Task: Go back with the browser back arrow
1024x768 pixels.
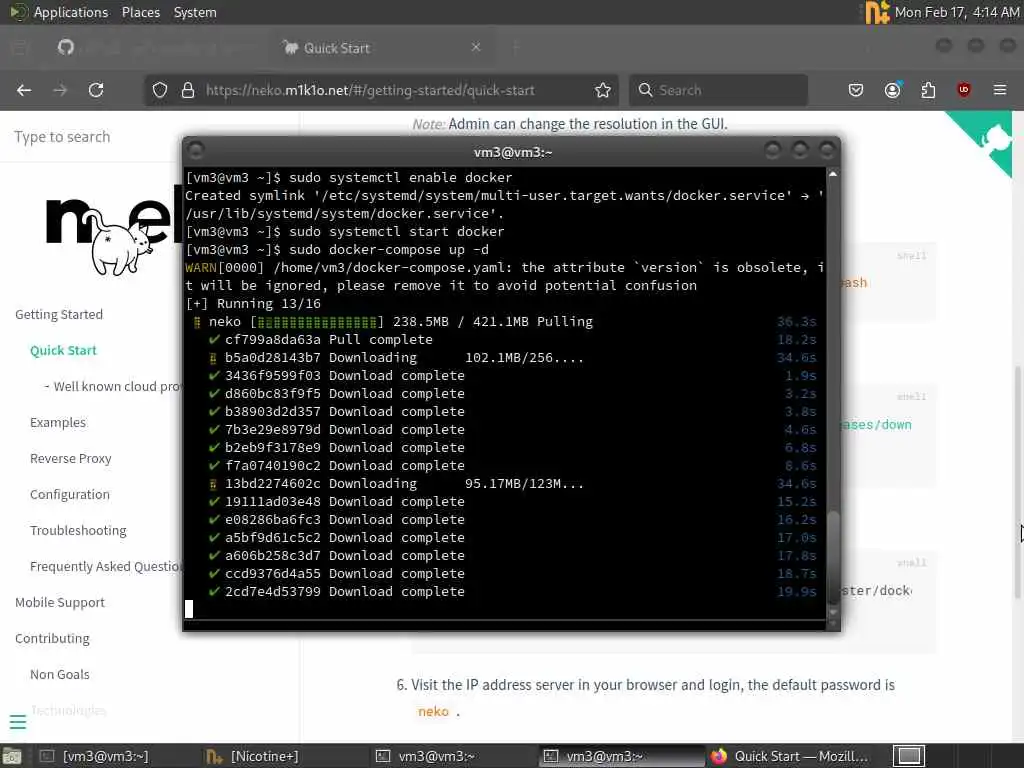Action: 24,90
